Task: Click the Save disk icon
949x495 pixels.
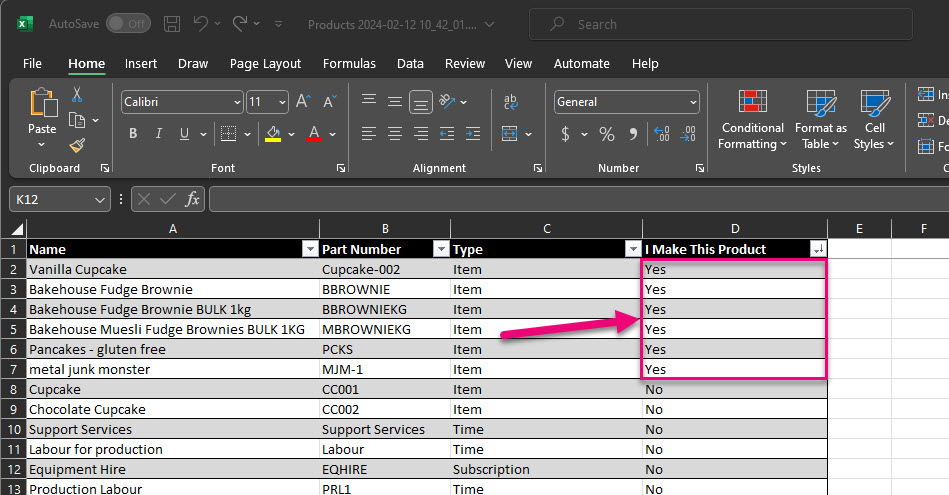Action: (172, 23)
